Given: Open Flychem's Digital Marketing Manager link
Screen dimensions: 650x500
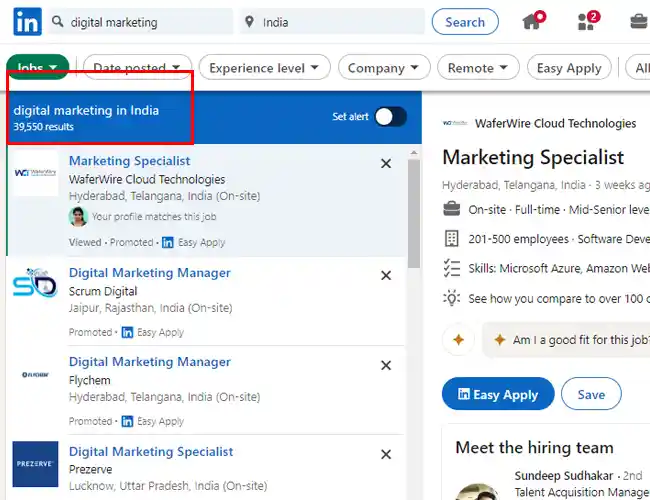Looking at the screenshot, I should click(150, 362).
